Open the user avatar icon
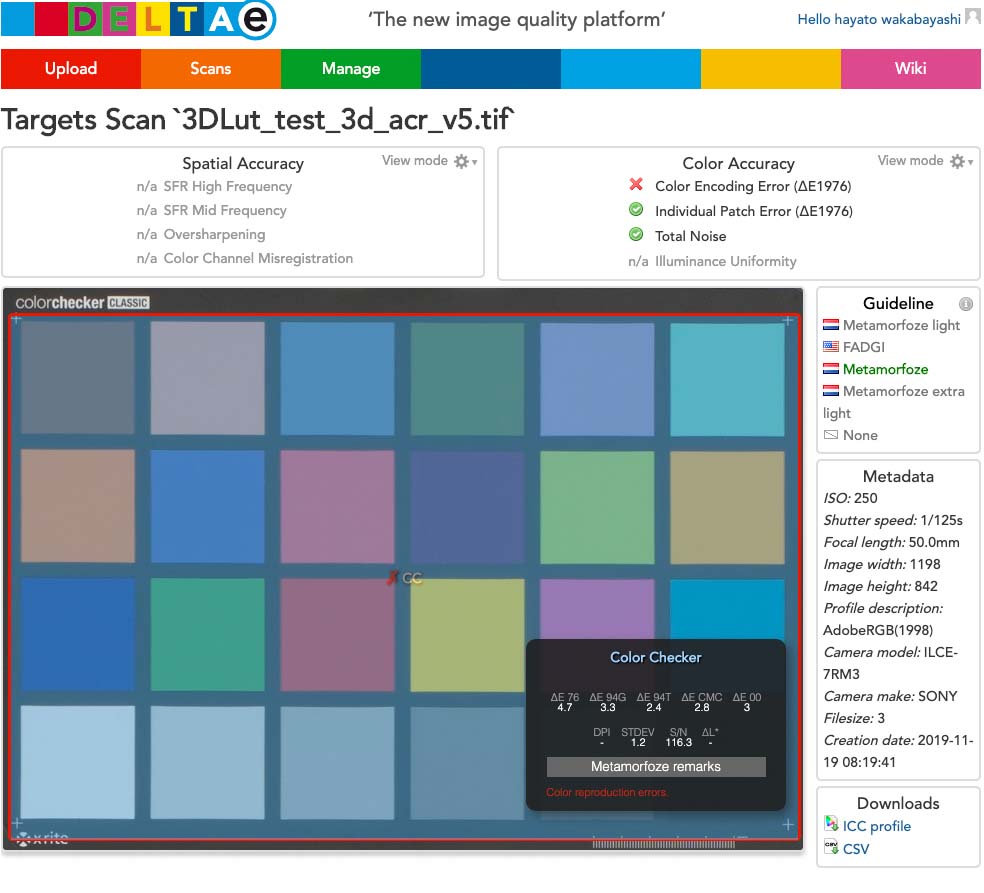Viewport: 984px width, 893px height. click(x=972, y=18)
